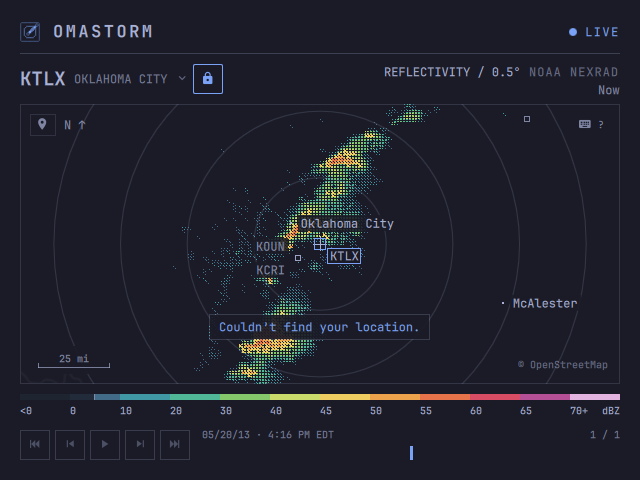The image size is (640, 480).
Task: Click the radar site square at top right
Action: tap(527, 119)
